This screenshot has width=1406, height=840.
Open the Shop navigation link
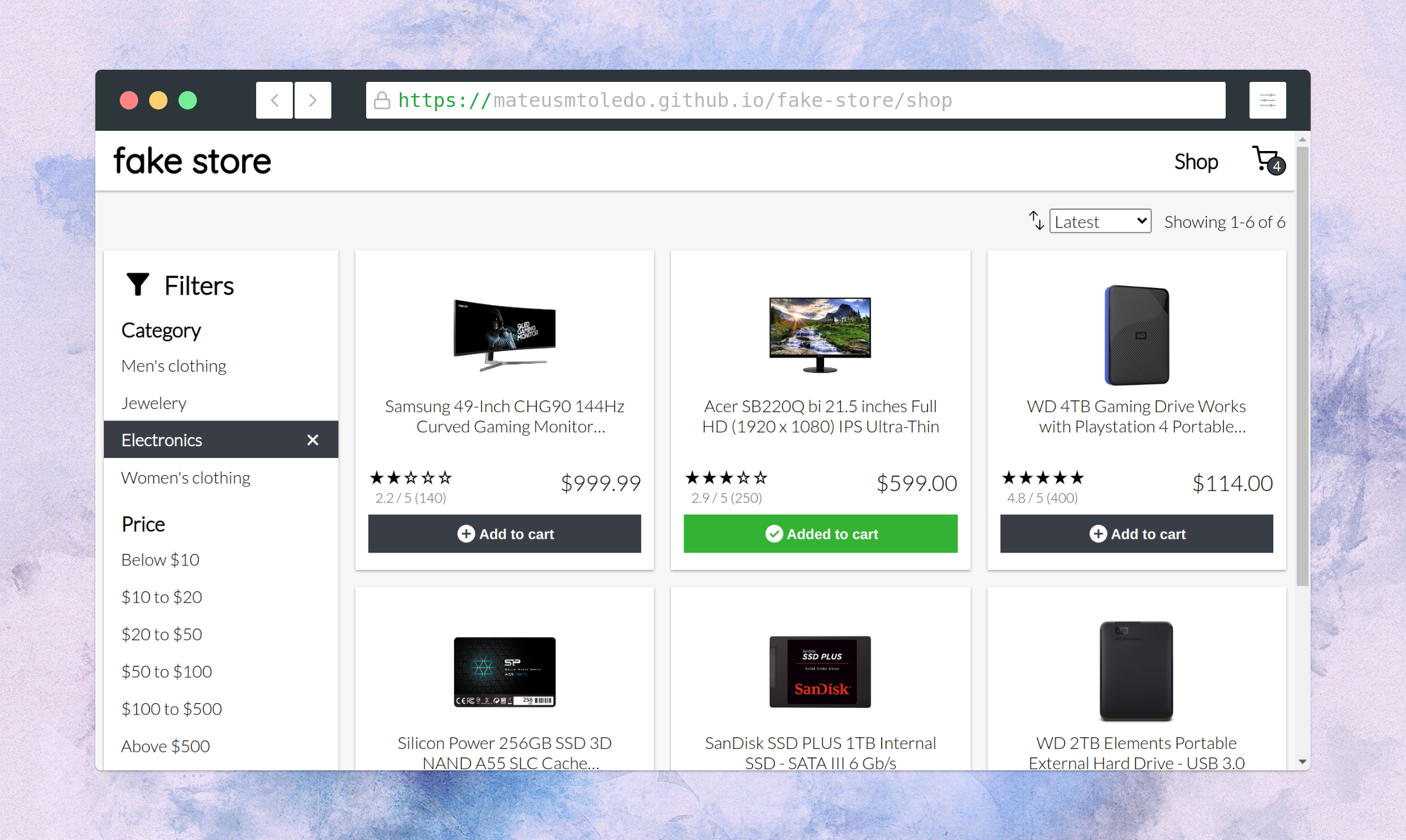coord(1196,162)
